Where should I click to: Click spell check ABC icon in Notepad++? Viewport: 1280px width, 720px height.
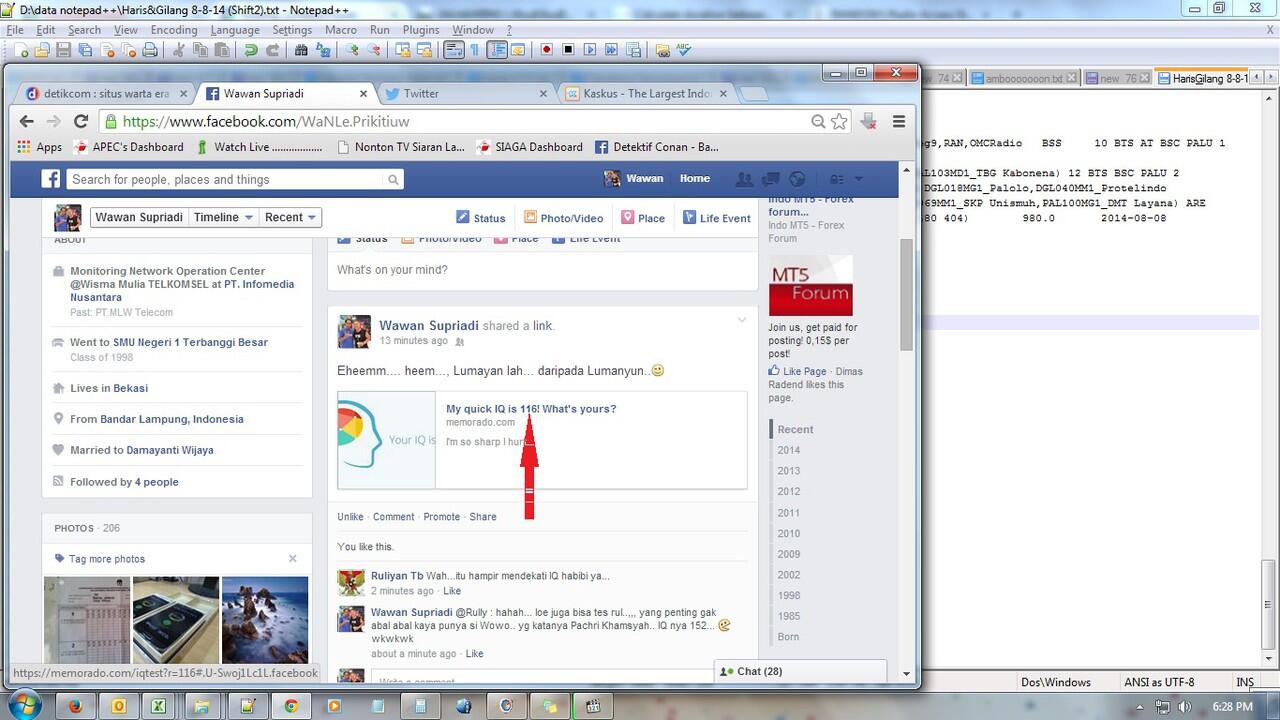[684, 49]
